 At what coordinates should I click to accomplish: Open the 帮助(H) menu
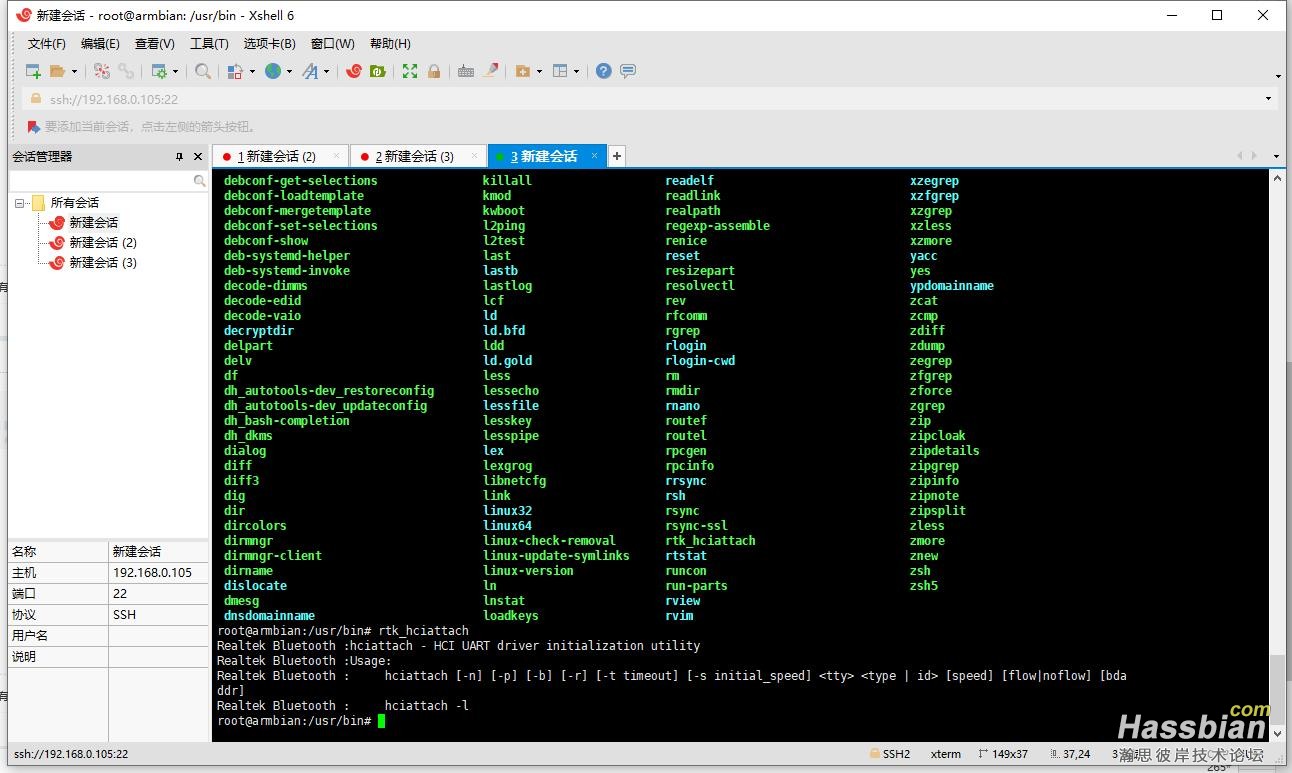point(390,44)
